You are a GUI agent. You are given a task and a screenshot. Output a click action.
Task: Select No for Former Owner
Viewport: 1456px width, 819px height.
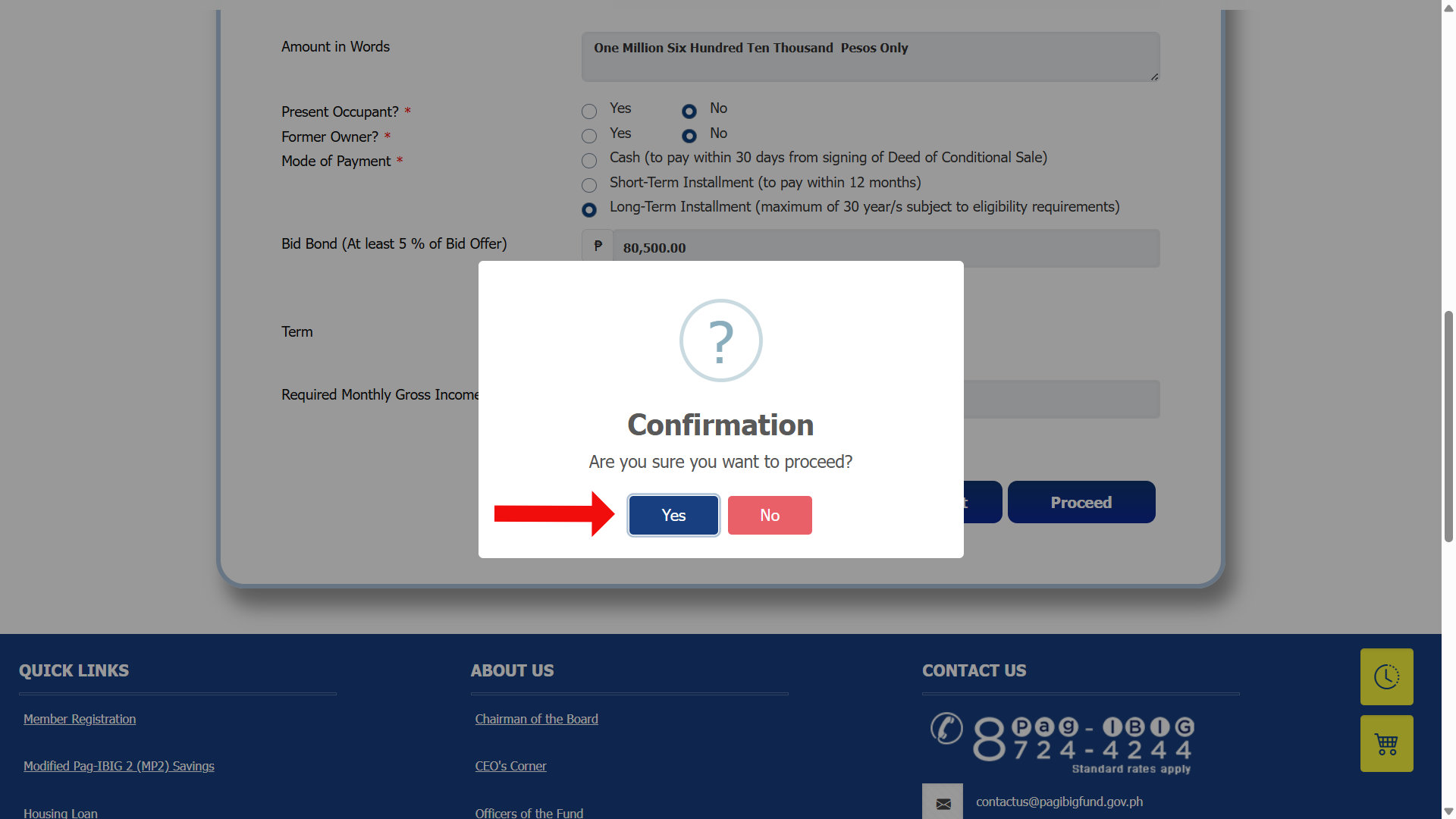coord(689,136)
